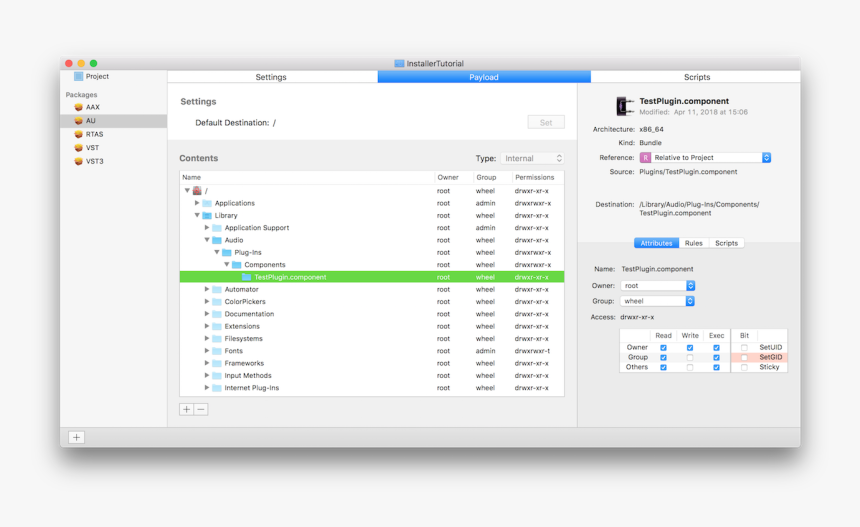Toggle Group Read permission checkbox
860x527 pixels.
[663, 358]
